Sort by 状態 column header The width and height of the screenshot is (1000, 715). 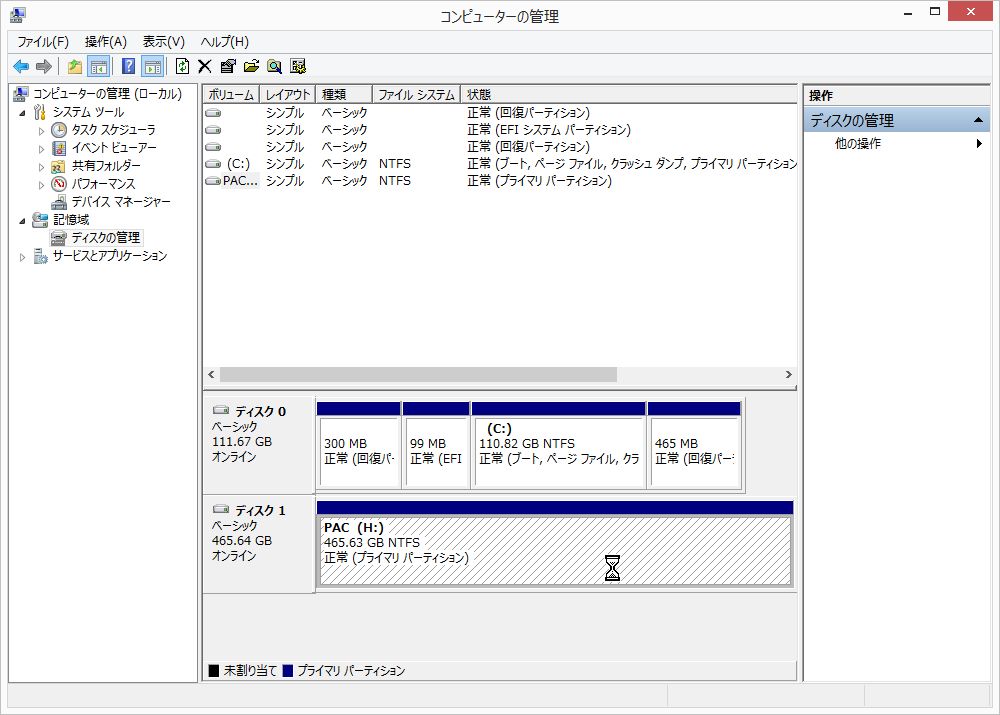pos(628,94)
